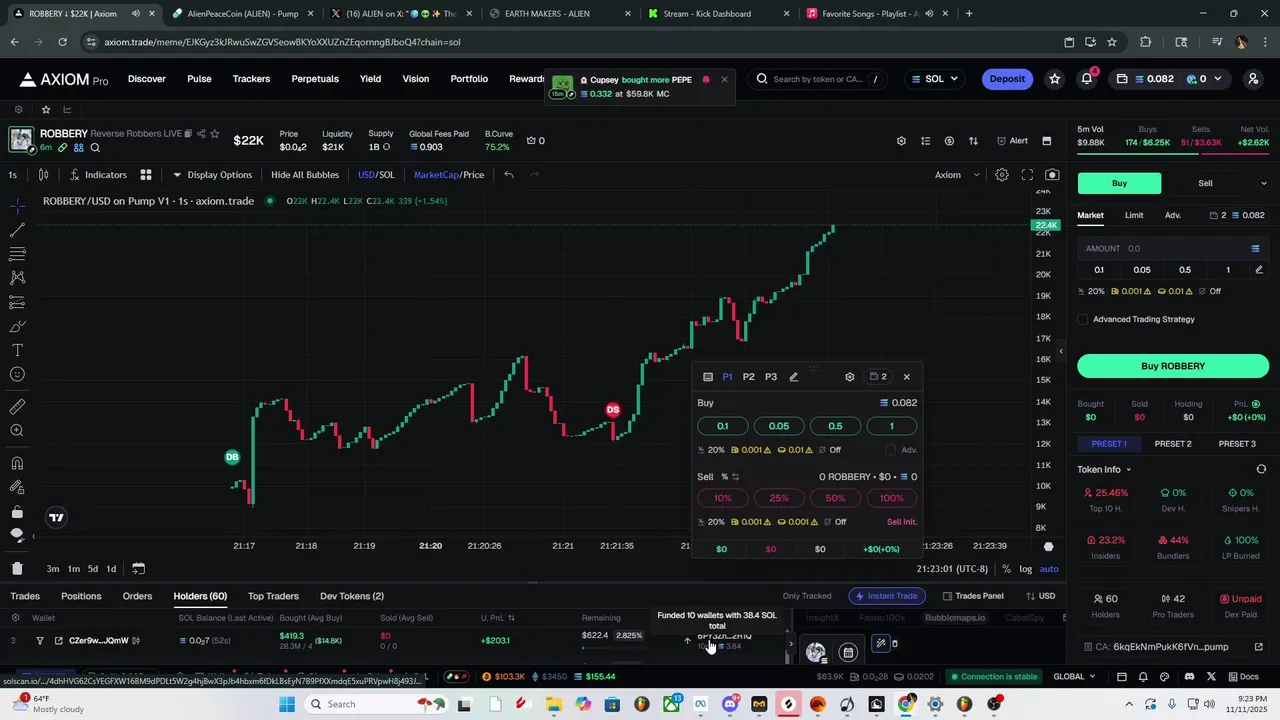The width and height of the screenshot is (1280, 720).
Task: Open the Perpetuals menu
Action: pyautogui.click(x=315, y=79)
